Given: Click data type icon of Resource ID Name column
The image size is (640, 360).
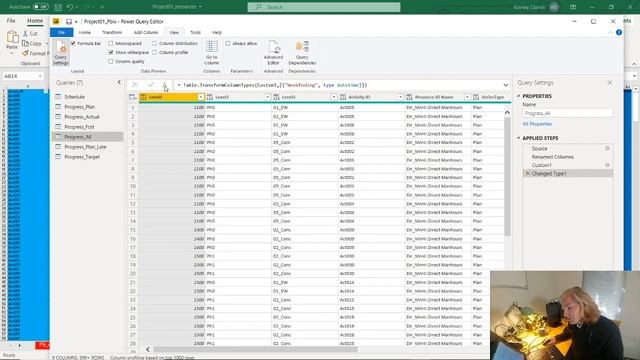Looking at the screenshot, I should click(x=409, y=97).
